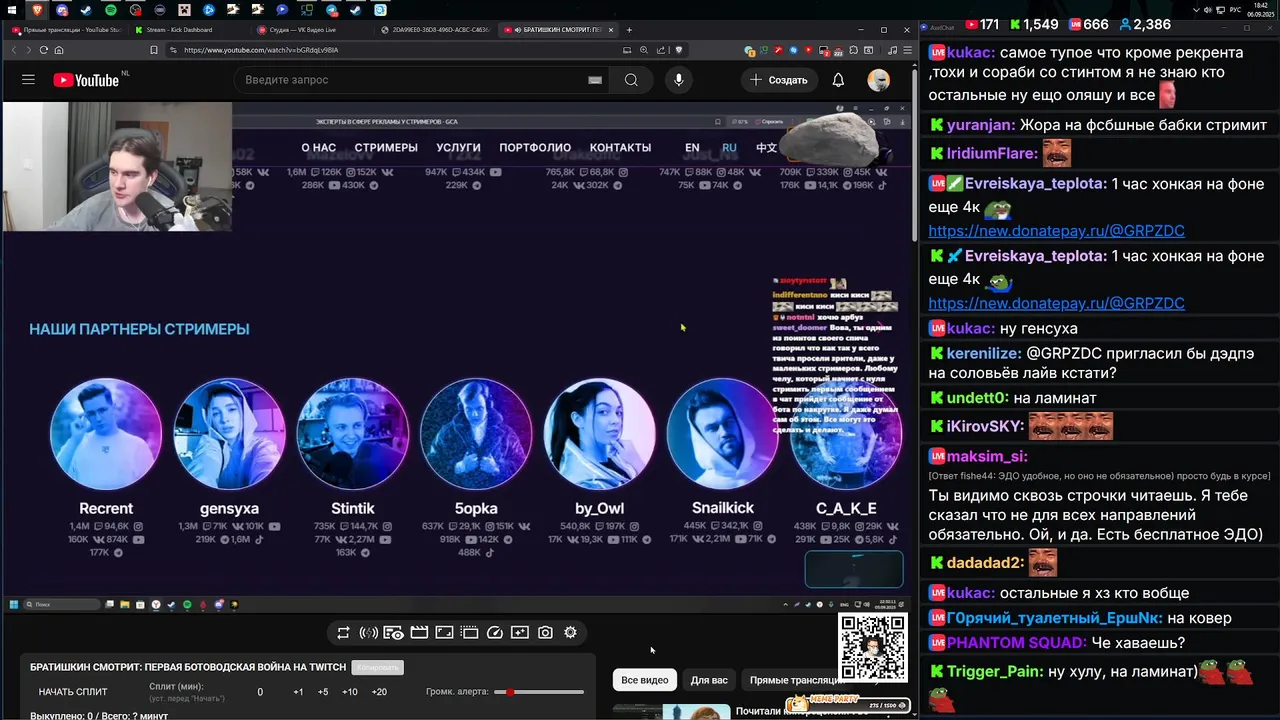Go to YouTube home via the logo
Viewport: 1280px width, 720px height.
[x=86, y=80]
